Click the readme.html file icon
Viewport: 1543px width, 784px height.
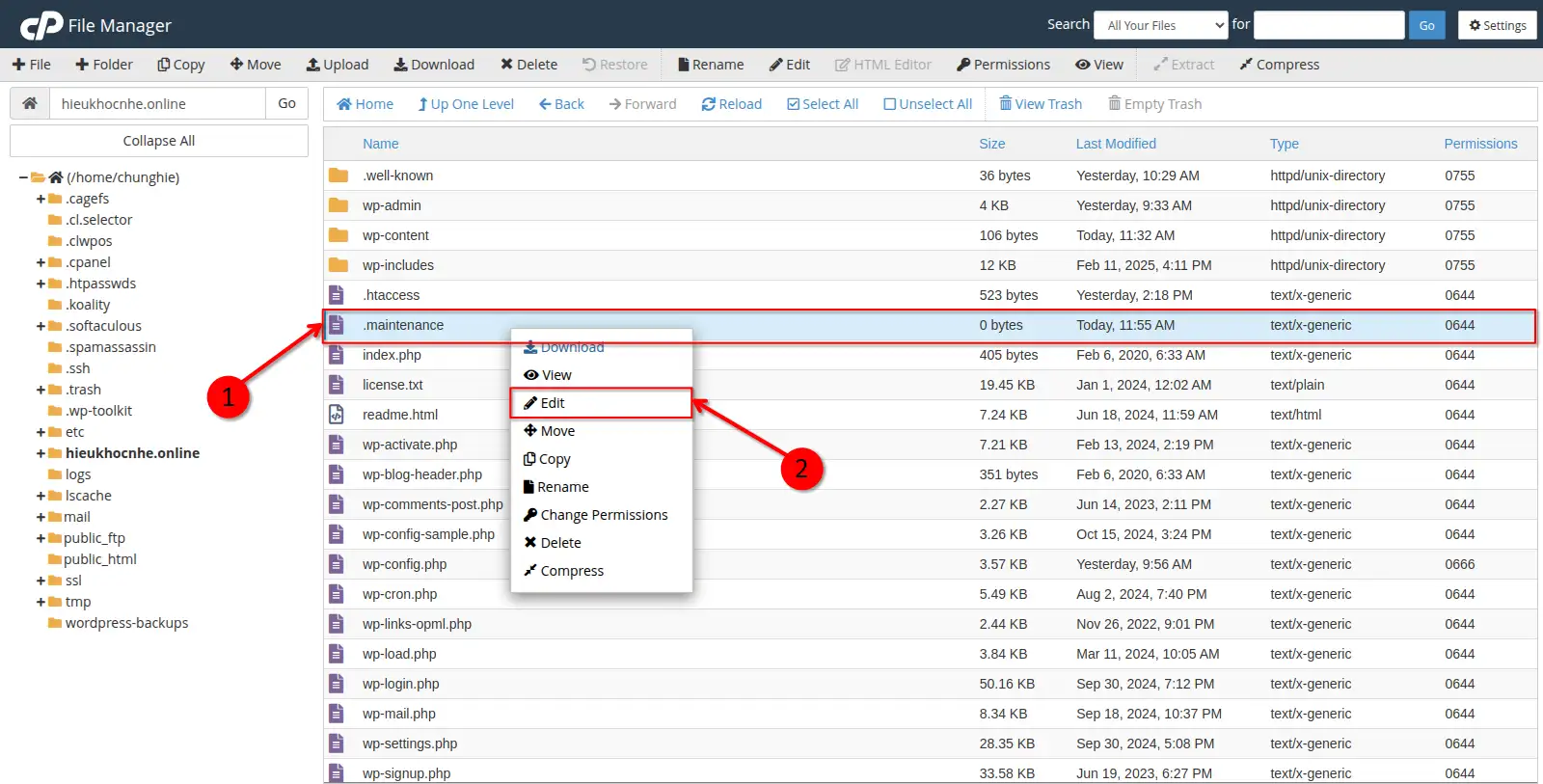tap(337, 415)
